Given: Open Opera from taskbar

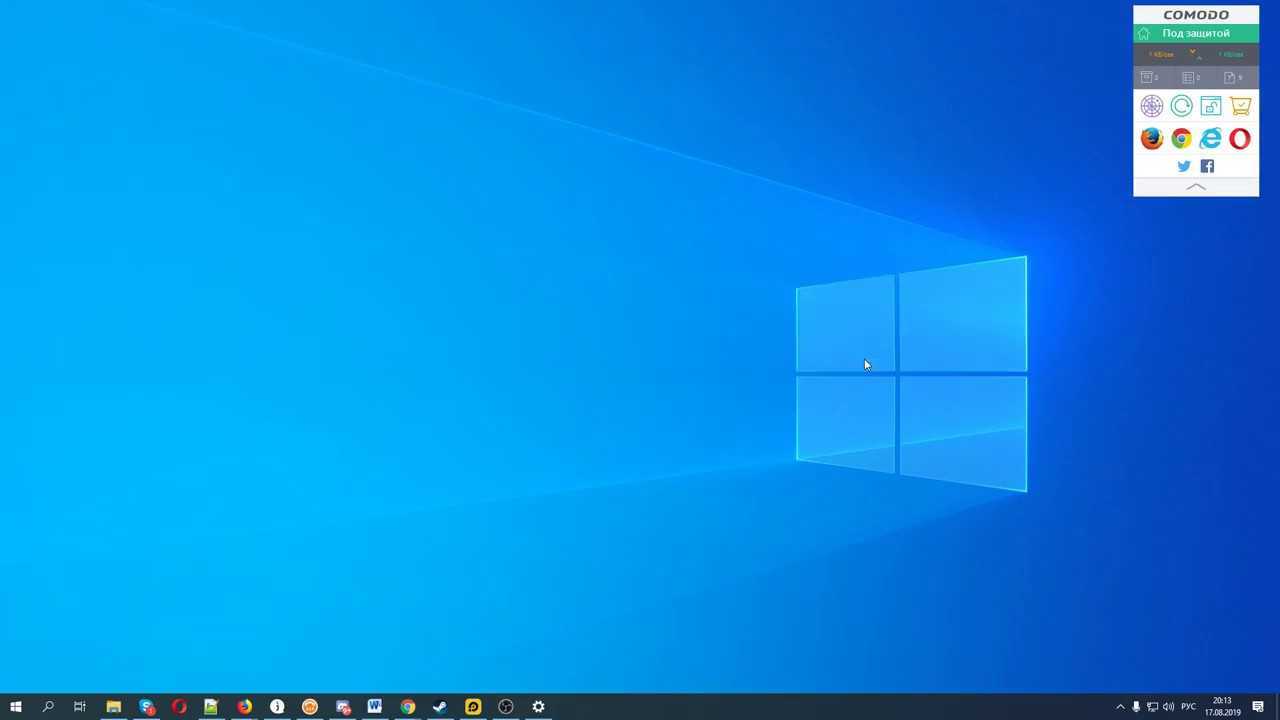Looking at the screenshot, I should click(179, 707).
